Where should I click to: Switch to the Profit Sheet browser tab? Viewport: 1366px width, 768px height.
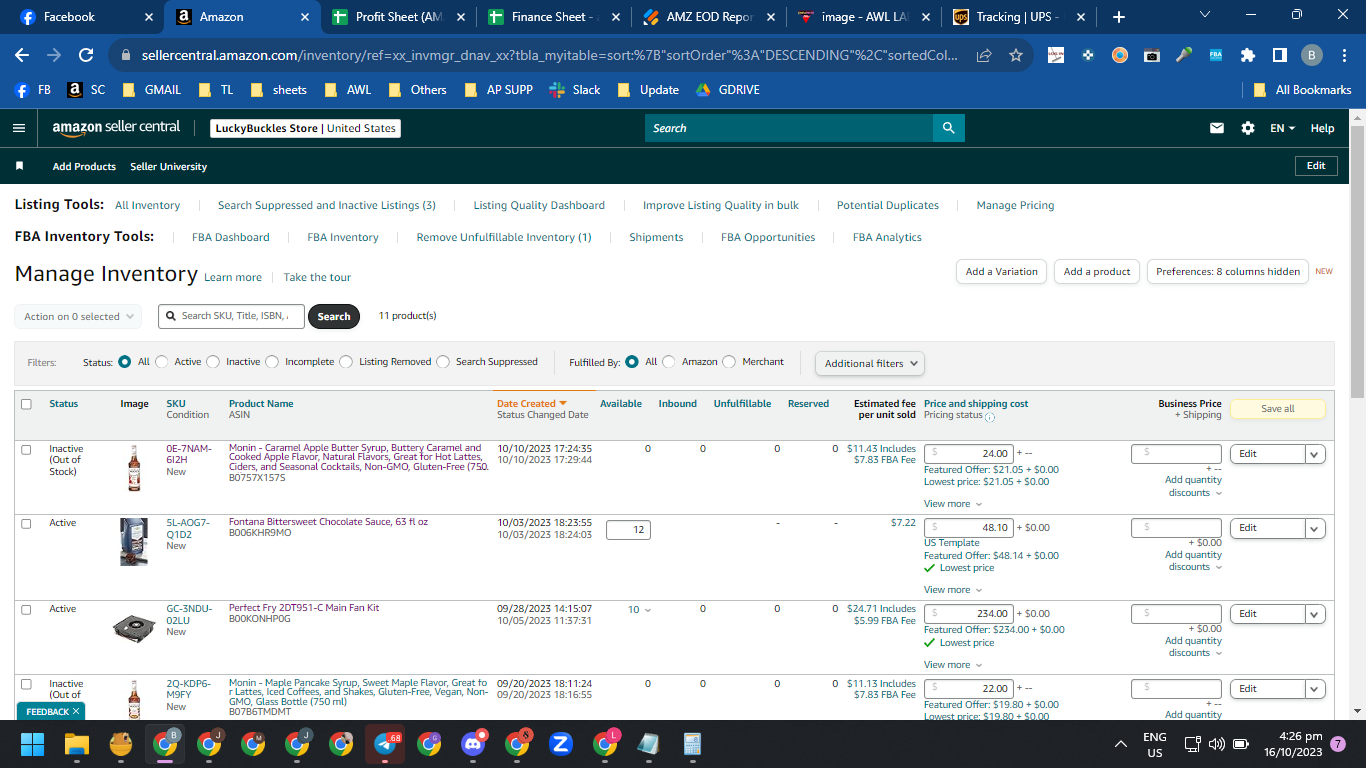pyautogui.click(x=397, y=17)
